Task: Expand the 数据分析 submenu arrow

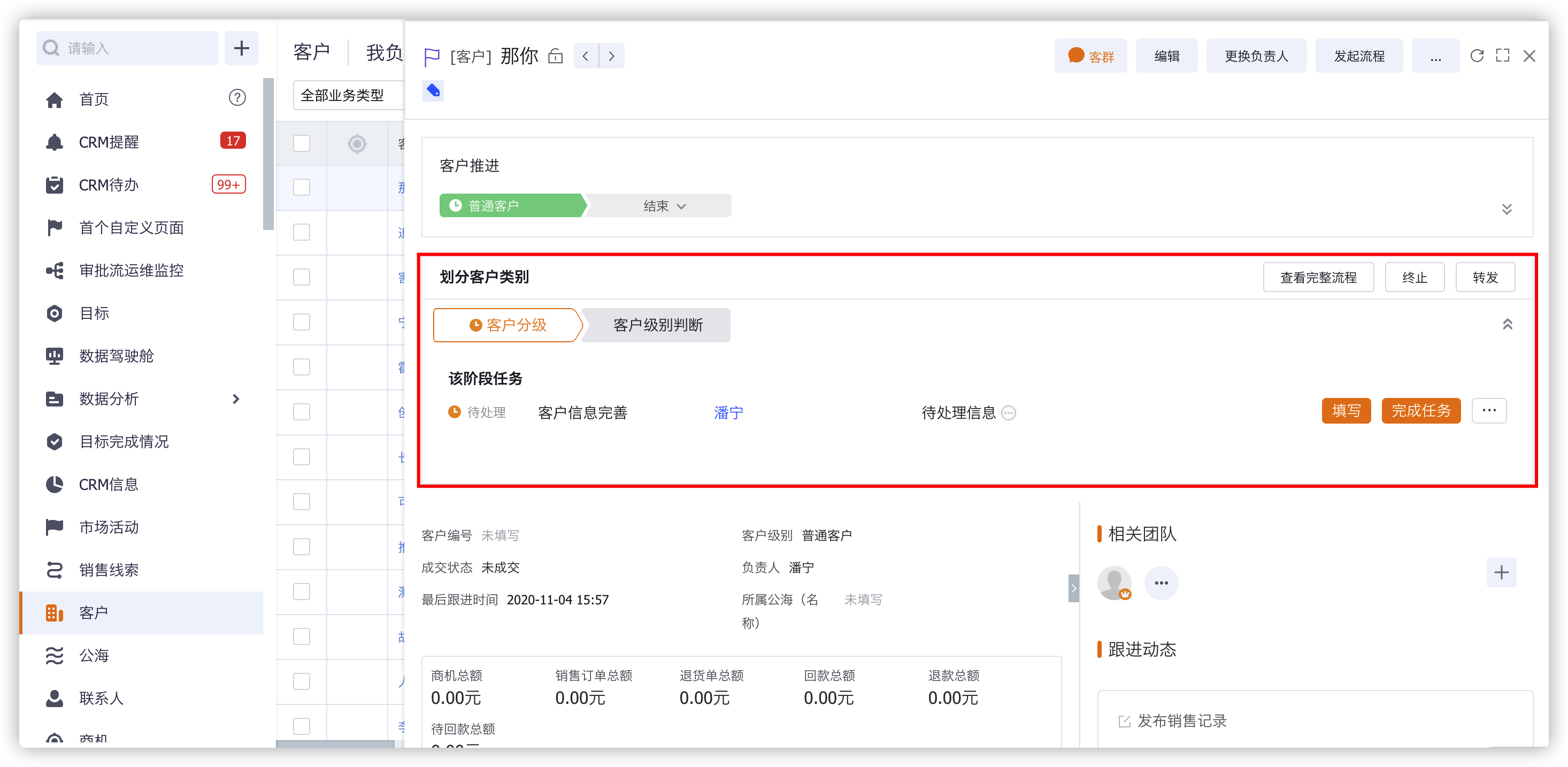Action: tap(235, 398)
